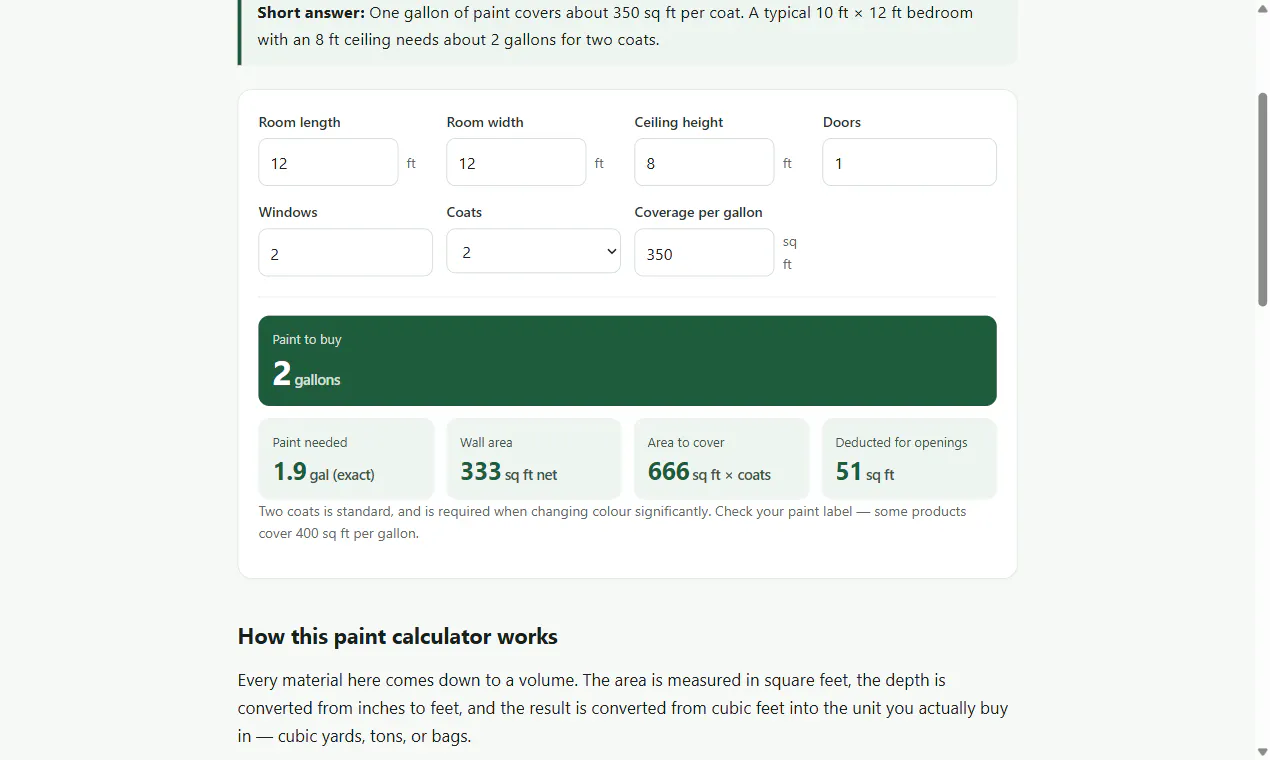Viewport: 1270px width, 760px height.
Task: Click the page scrollbar thumb
Action: 1262,198
